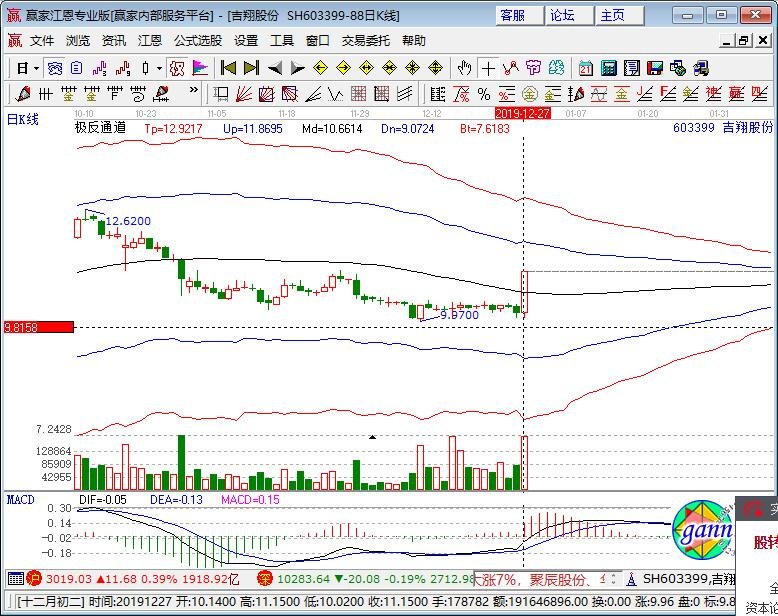Click the 深 Shenzhen index badge in status bar
This screenshot has width=778, height=616.
click(x=265, y=579)
